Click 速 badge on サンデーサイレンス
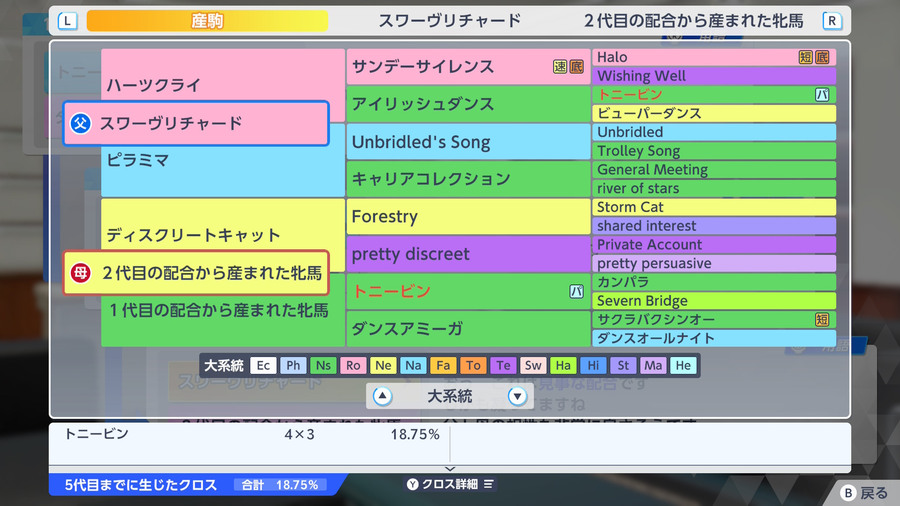Viewport: 900px width, 506px height. (x=560, y=67)
